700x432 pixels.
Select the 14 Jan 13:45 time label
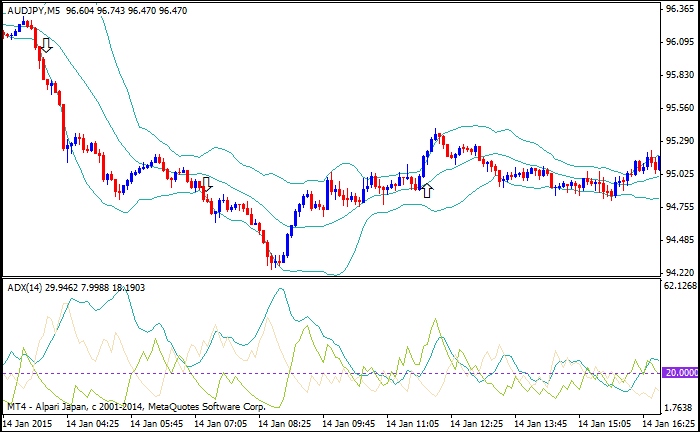pyautogui.click(x=541, y=424)
